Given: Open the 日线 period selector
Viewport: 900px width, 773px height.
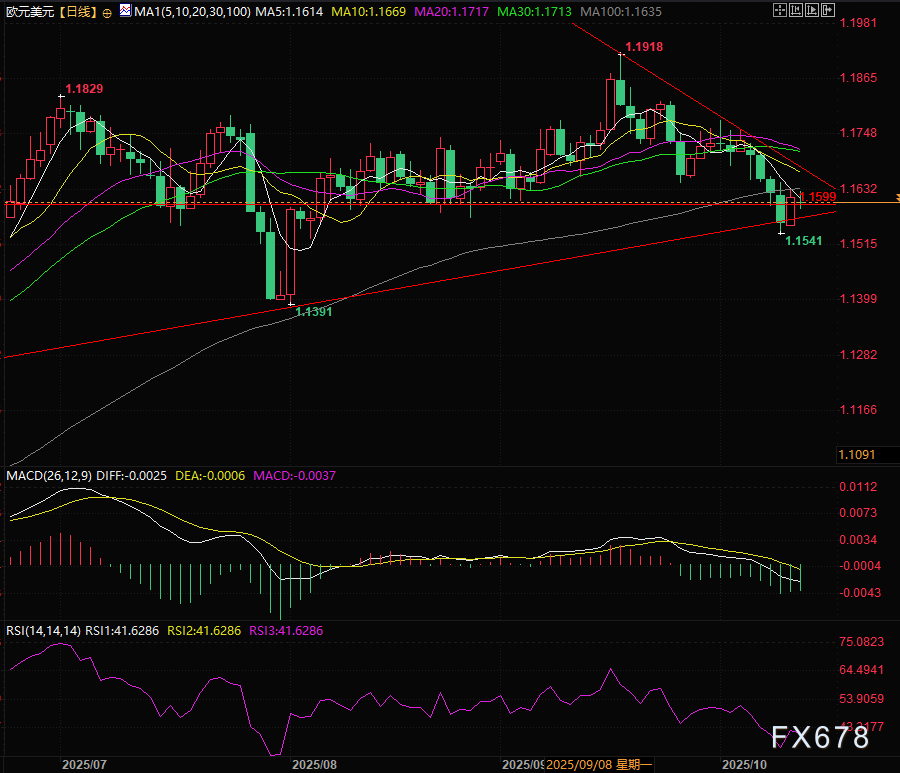Looking at the screenshot, I should pyautogui.click(x=76, y=12).
